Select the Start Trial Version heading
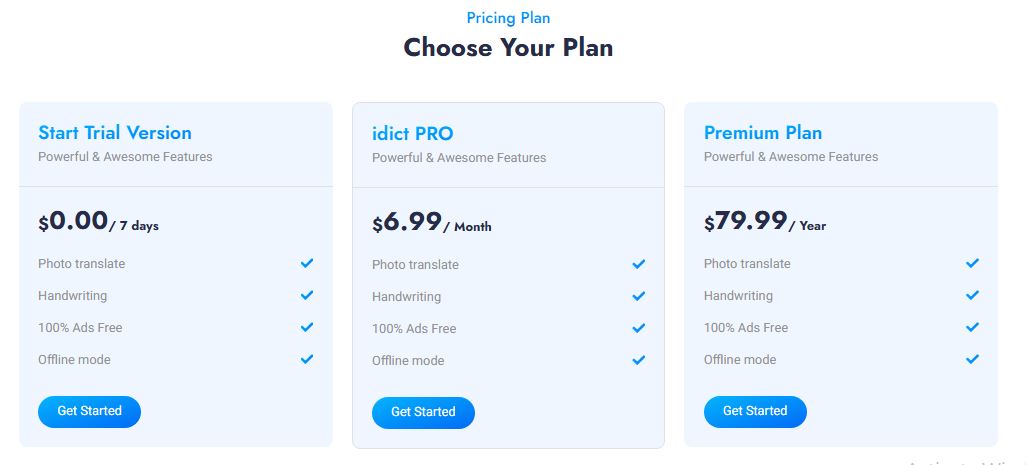This screenshot has width=1026, height=465. coord(115,133)
